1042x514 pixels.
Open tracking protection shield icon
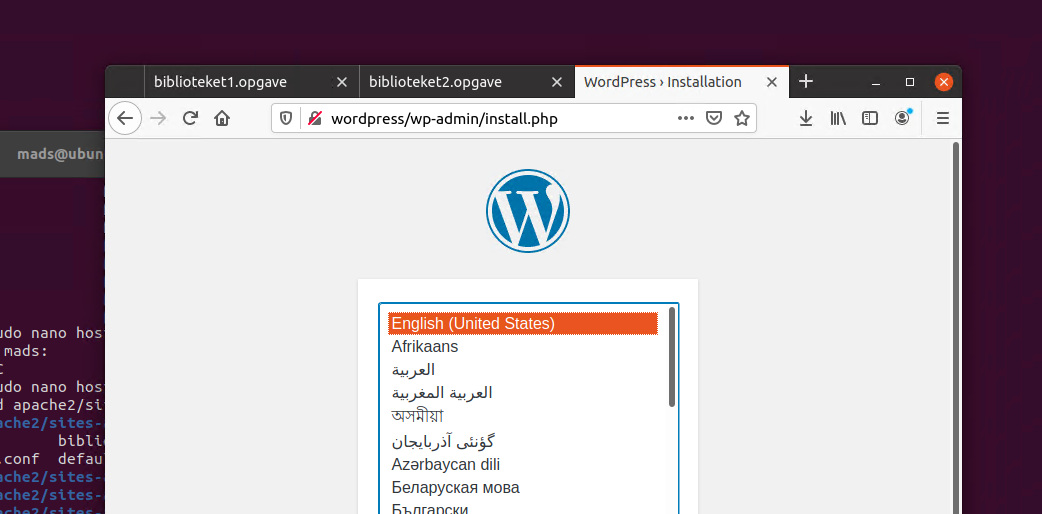click(x=286, y=118)
